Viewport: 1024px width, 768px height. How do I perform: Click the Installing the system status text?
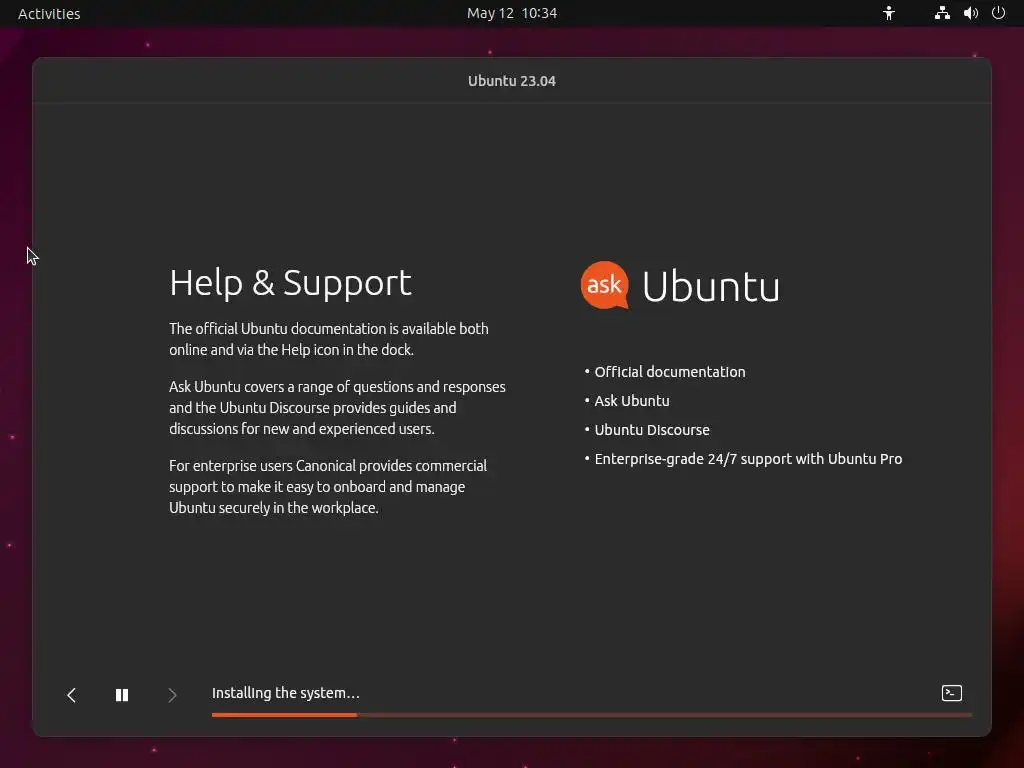pyautogui.click(x=285, y=693)
